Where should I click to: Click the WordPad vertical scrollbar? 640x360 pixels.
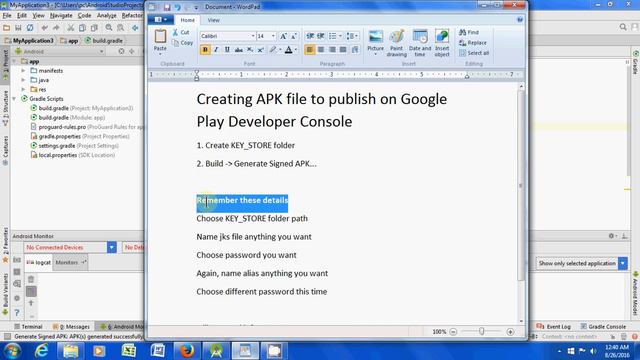tap(521, 186)
